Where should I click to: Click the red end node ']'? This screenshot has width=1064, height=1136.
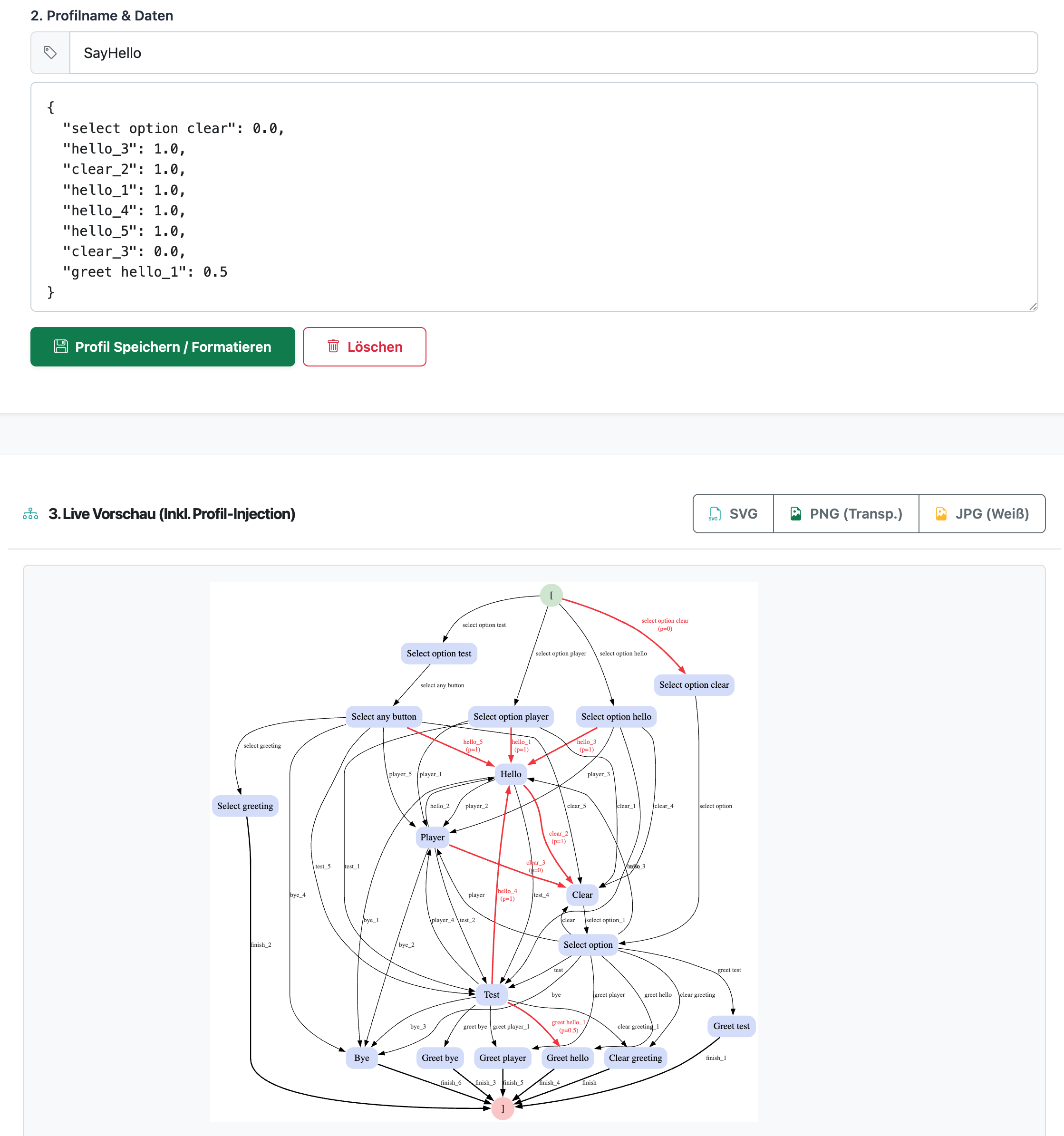pos(503,1108)
